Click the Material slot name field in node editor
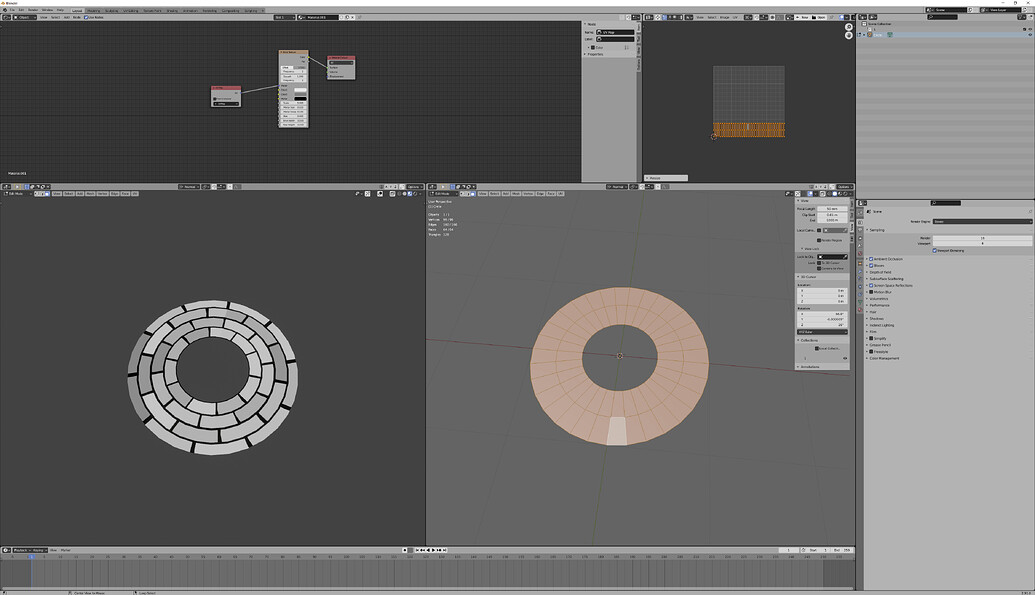 point(321,17)
